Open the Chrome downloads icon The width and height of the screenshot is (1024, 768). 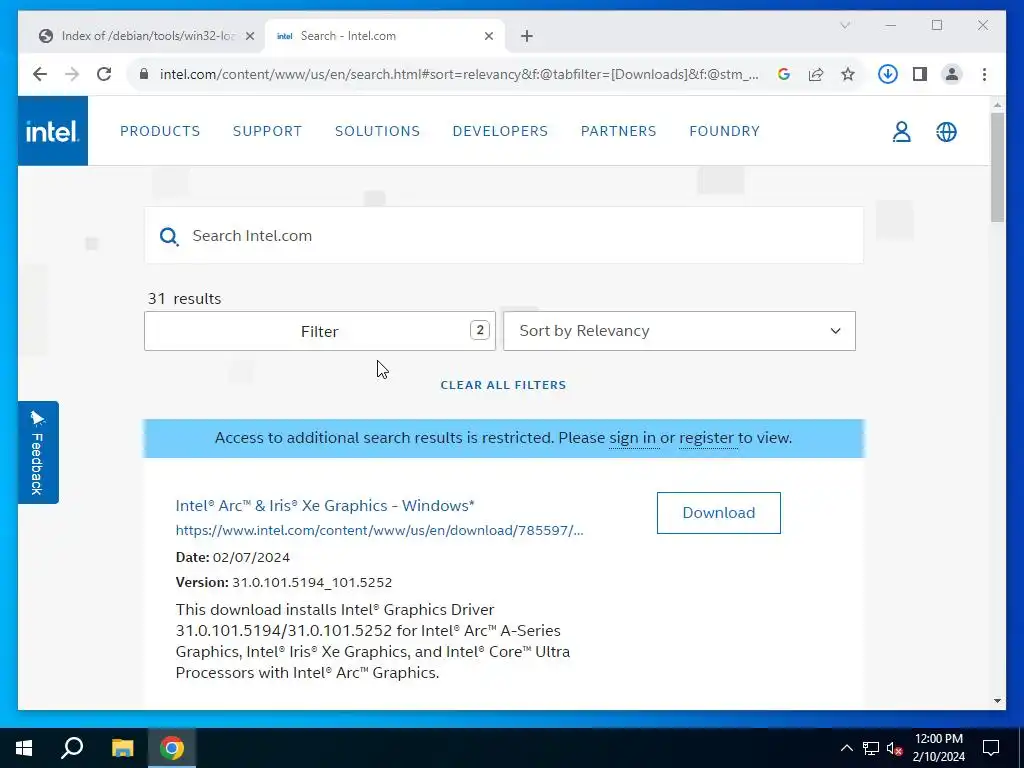coord(888,74)
